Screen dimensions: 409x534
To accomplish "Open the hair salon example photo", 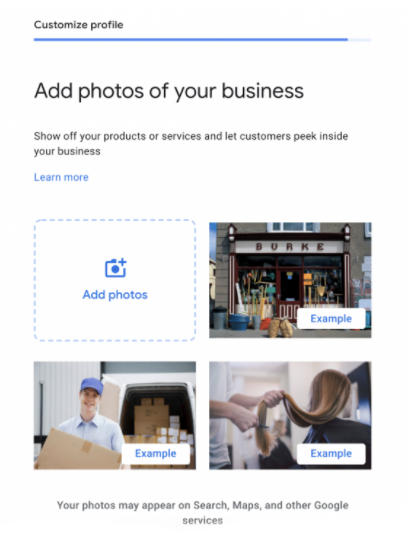I will [290, 415].
